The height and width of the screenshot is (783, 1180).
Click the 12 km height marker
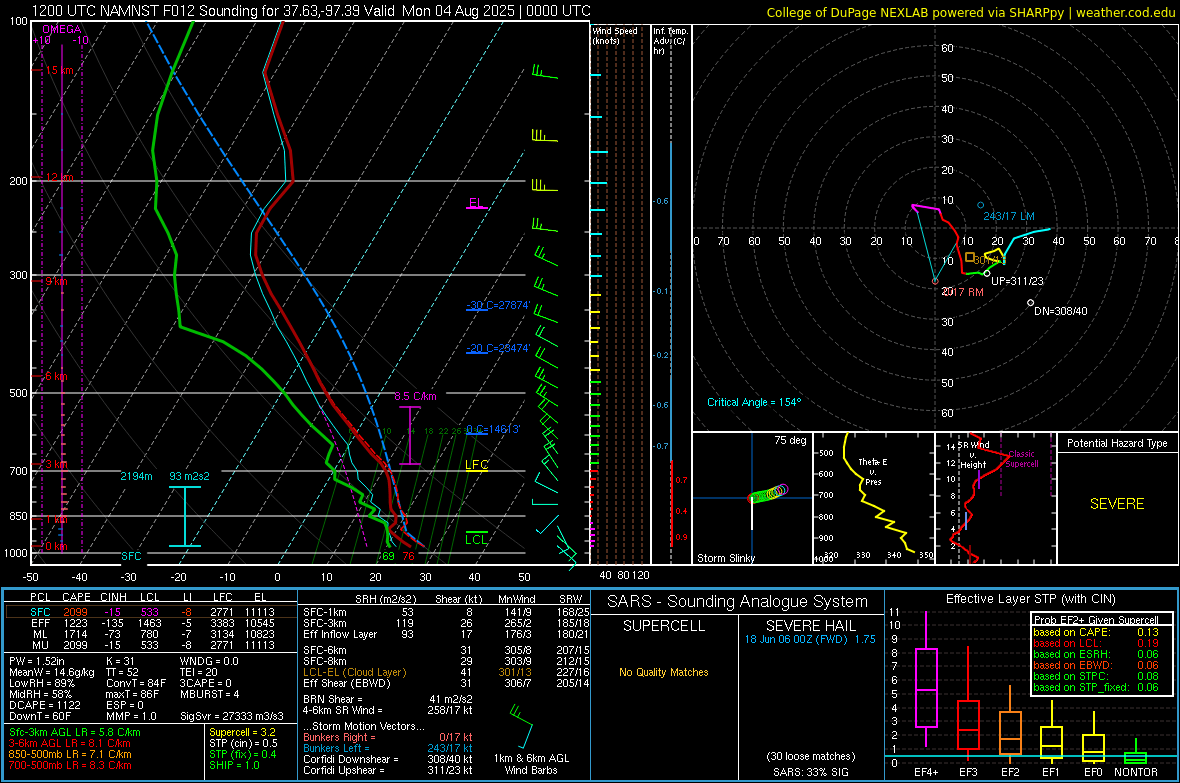click(x=59, y=177)
